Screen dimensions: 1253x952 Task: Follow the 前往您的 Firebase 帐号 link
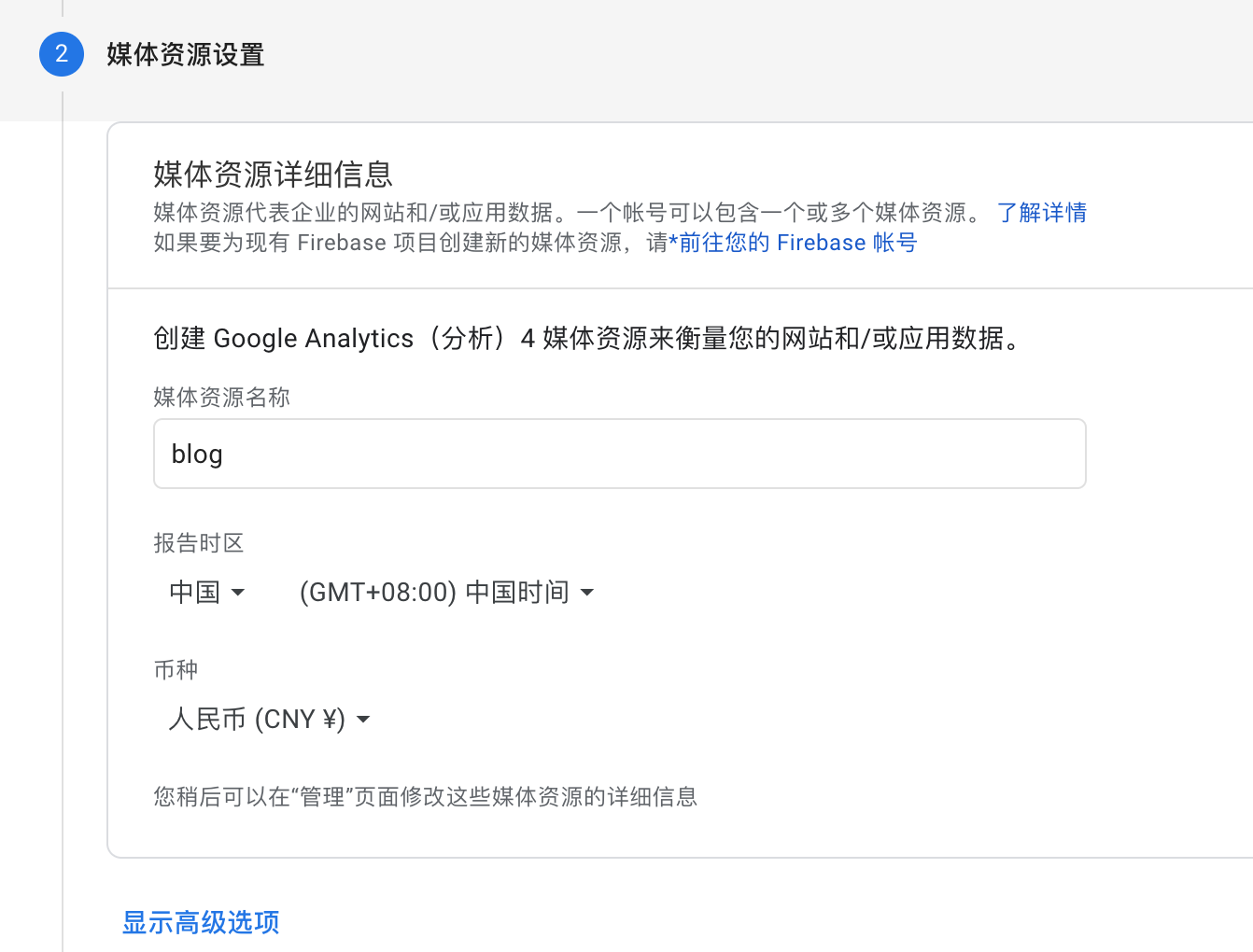tap(797, 243)
